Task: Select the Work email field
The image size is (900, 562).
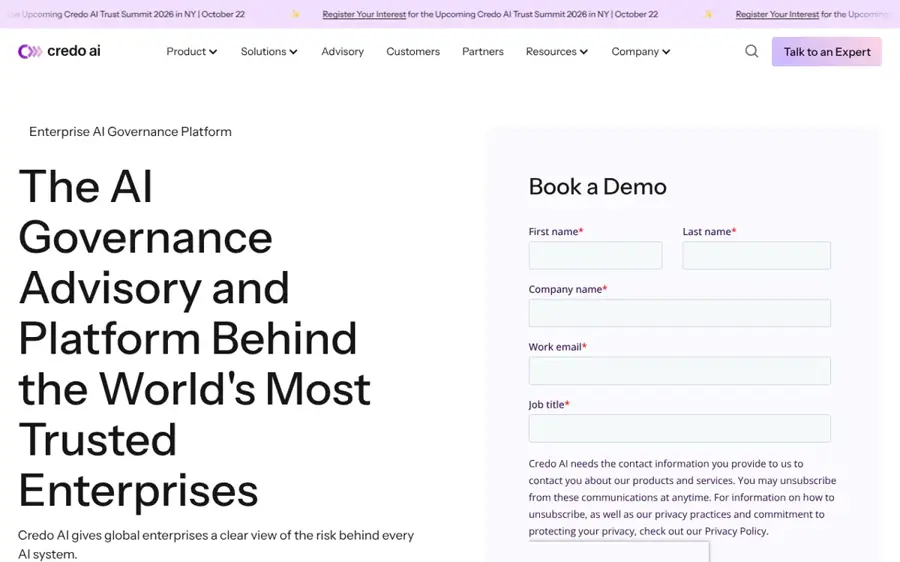Action: pyautogui.click(x=680, y=371)
